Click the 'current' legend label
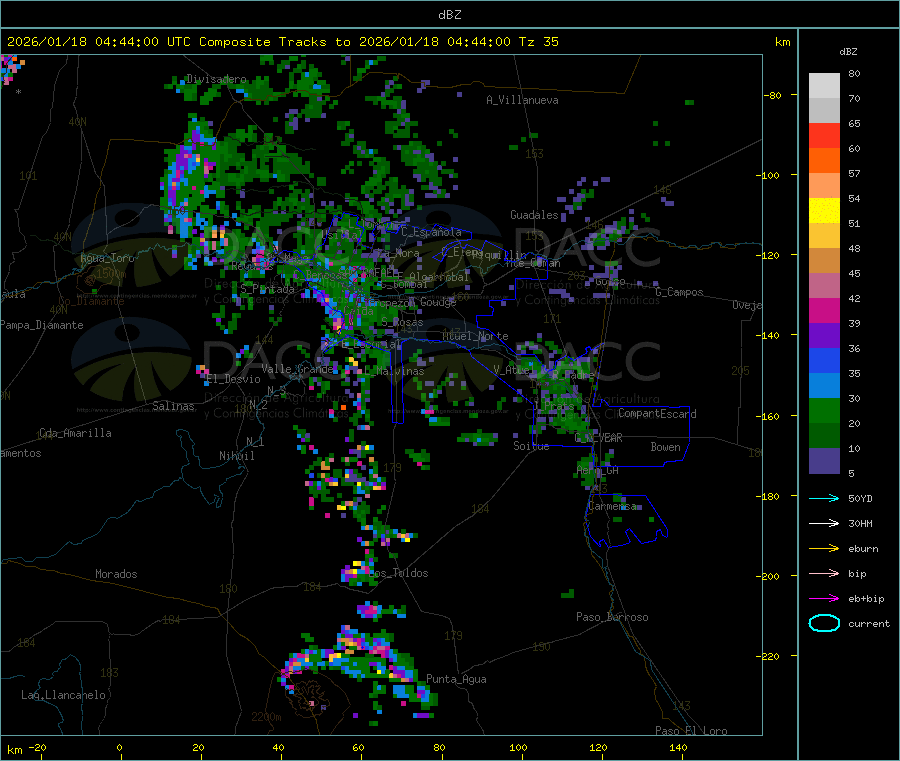900x761 pixels. 869,623
